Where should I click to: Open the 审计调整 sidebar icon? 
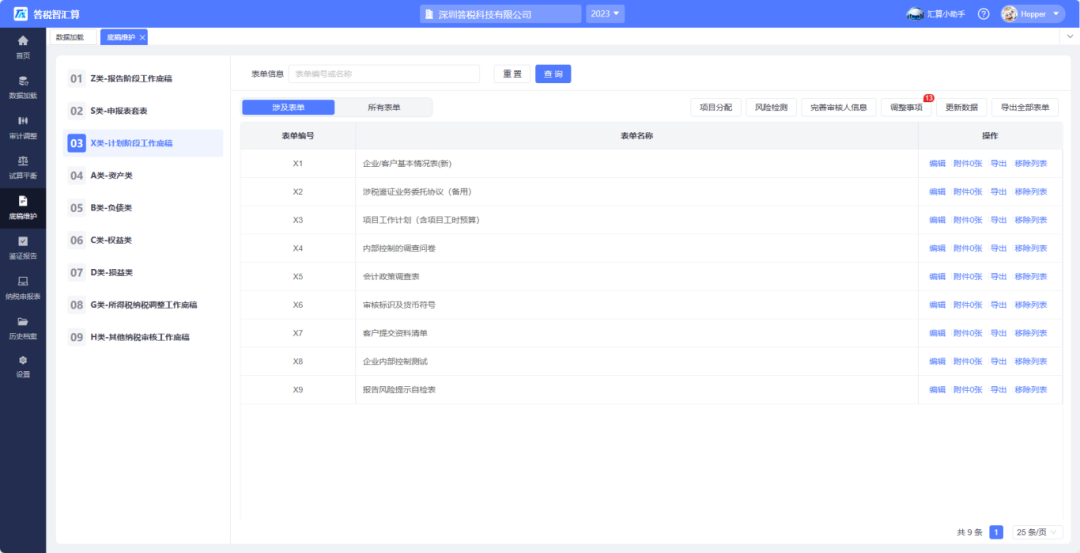point(23,121)
